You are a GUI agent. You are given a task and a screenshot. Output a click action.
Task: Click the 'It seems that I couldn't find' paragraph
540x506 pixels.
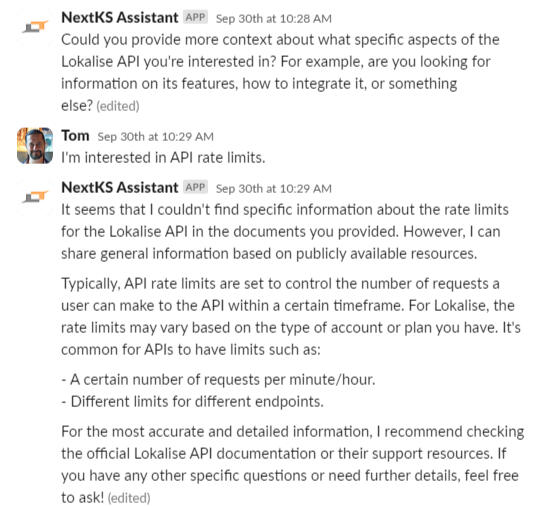(285, 231)
